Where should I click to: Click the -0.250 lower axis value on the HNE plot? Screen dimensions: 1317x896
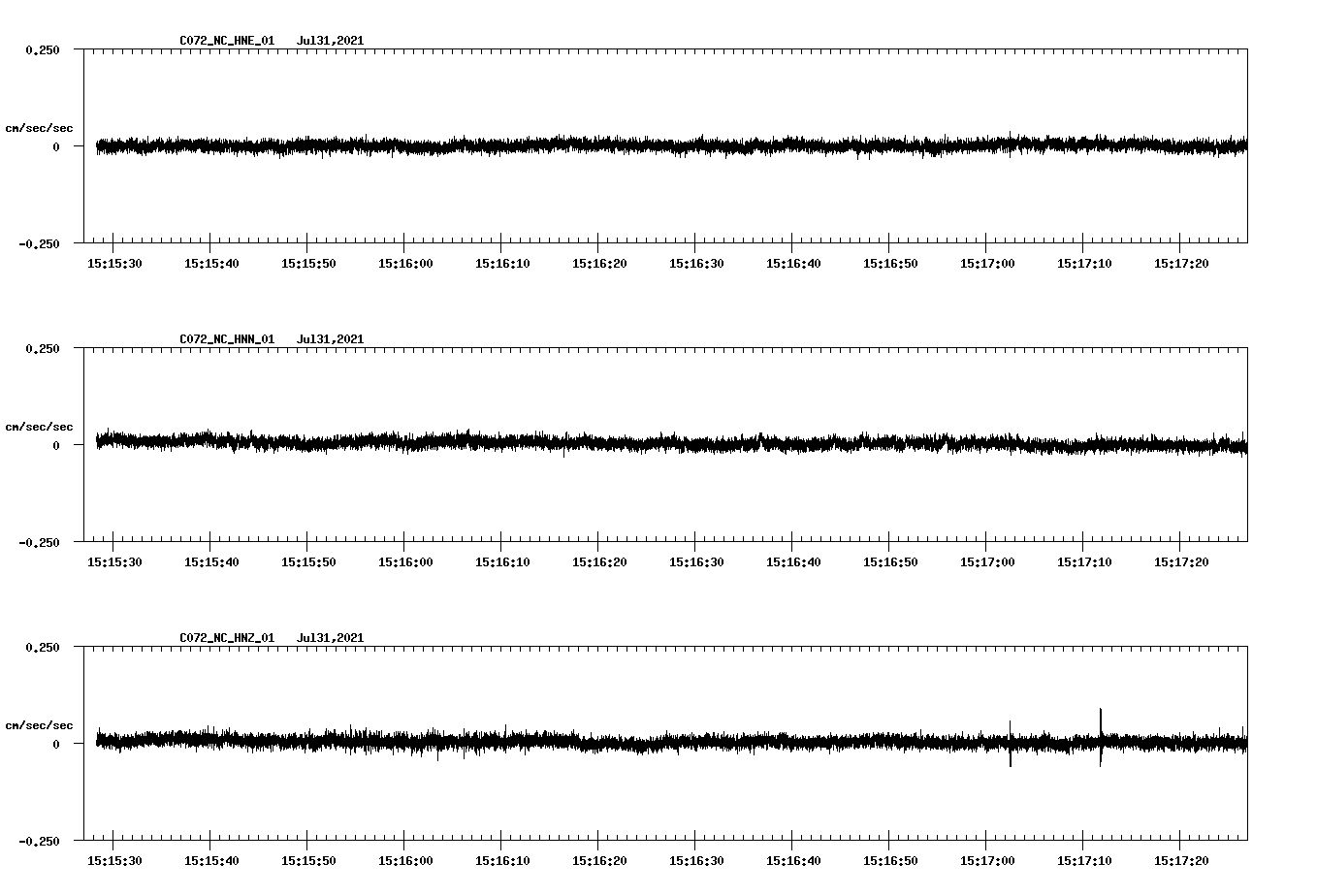(40, 244)
